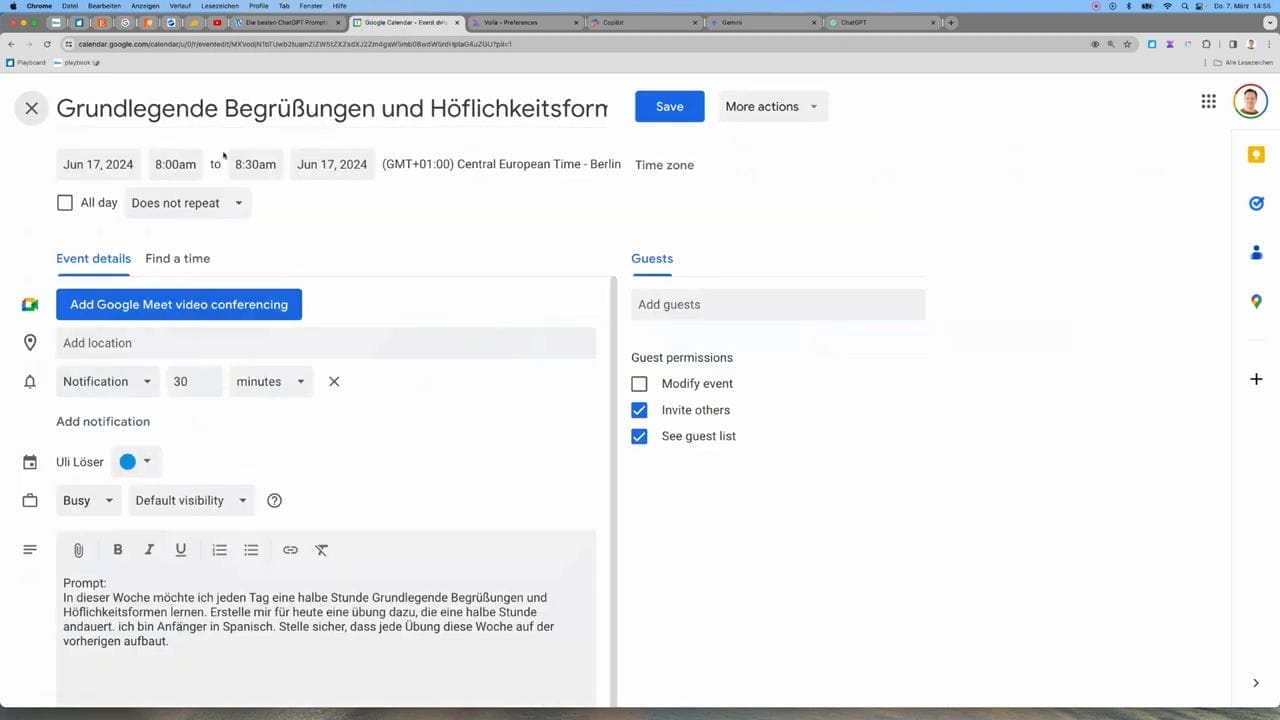Enable the All day checkbox
The height and width of the screenshot is (720, 1280).
(x=65, y=203)
